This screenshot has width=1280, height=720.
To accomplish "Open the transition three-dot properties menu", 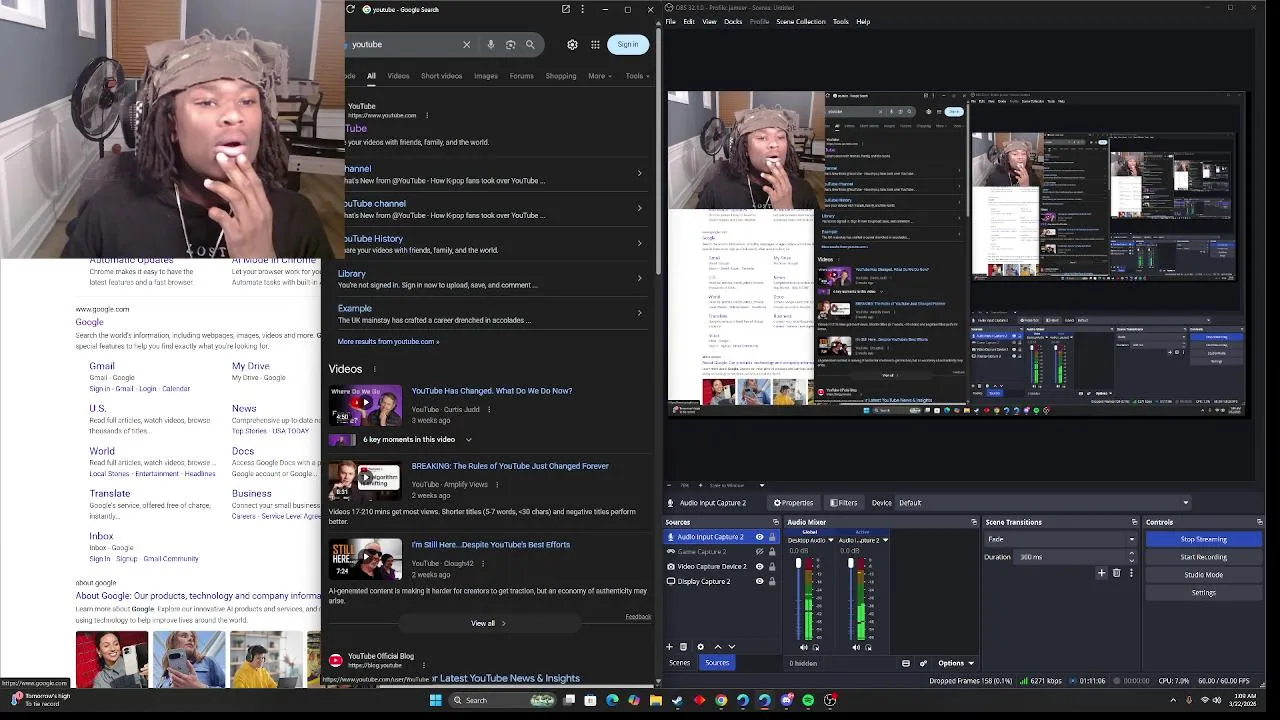I will coord(1131,573).
